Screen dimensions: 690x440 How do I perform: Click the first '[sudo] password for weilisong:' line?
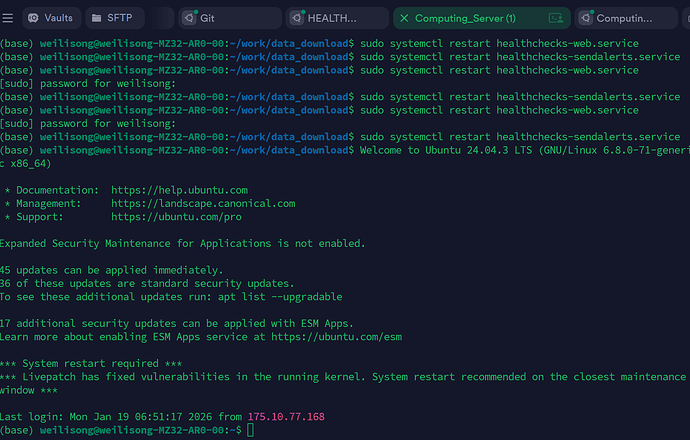88,84
